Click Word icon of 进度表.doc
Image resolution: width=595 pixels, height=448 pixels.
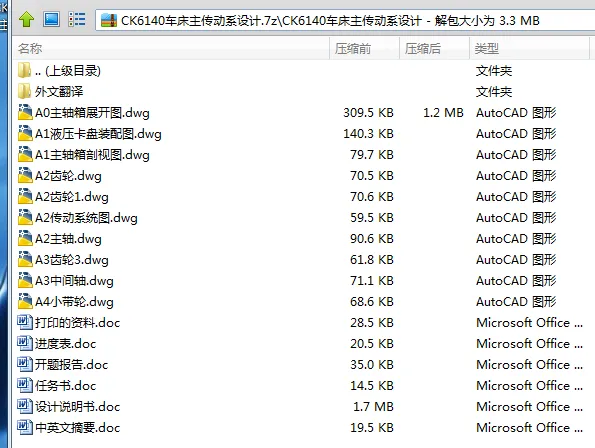click(25, 343)
